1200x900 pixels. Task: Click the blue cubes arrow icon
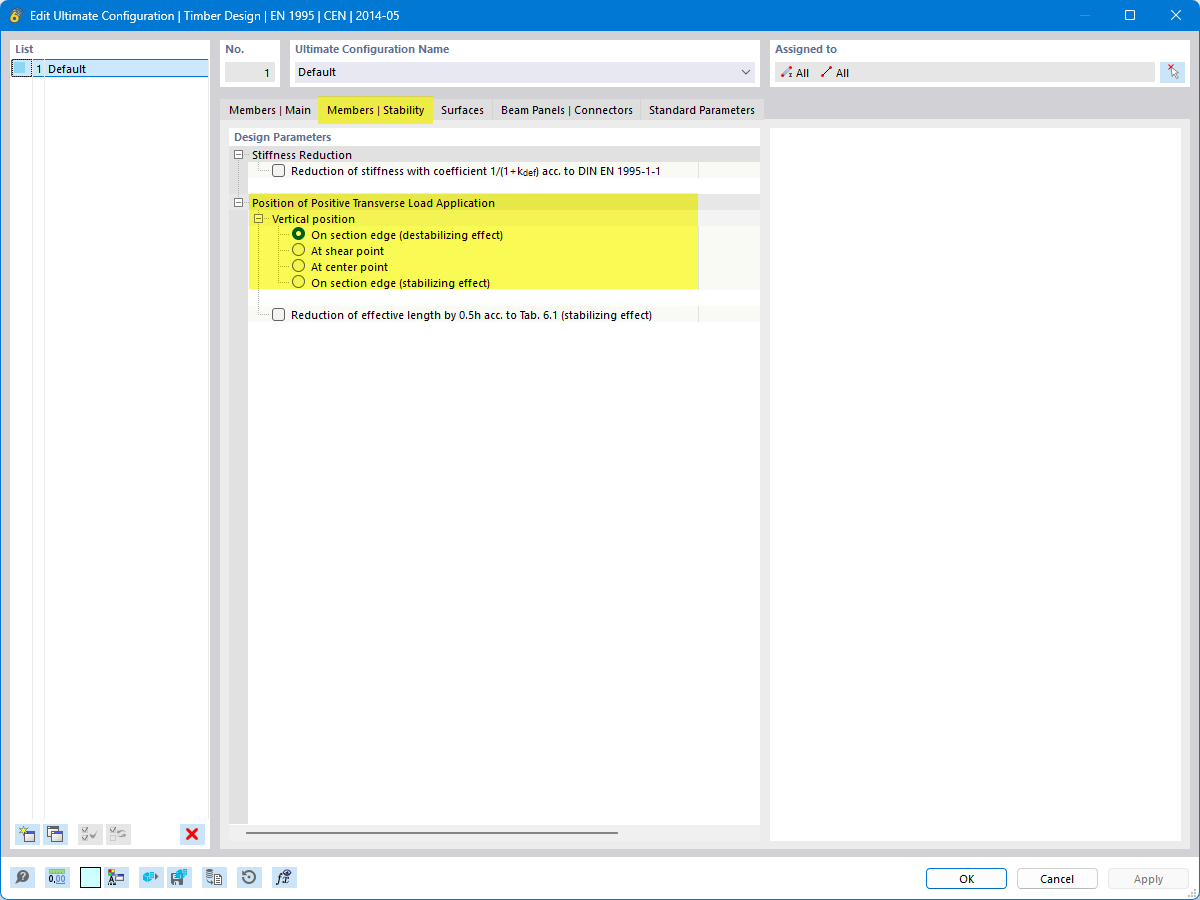tap(151, 878)
